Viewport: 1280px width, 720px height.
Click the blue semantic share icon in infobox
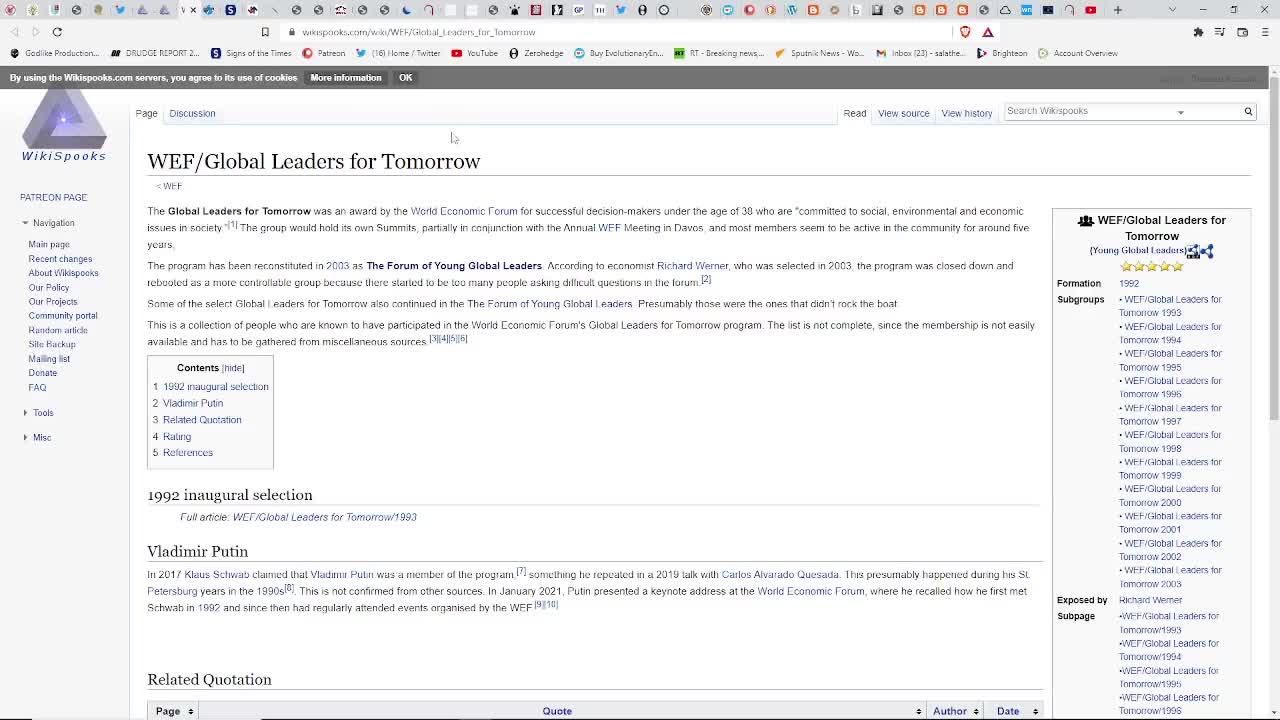tap(1207, 251)
